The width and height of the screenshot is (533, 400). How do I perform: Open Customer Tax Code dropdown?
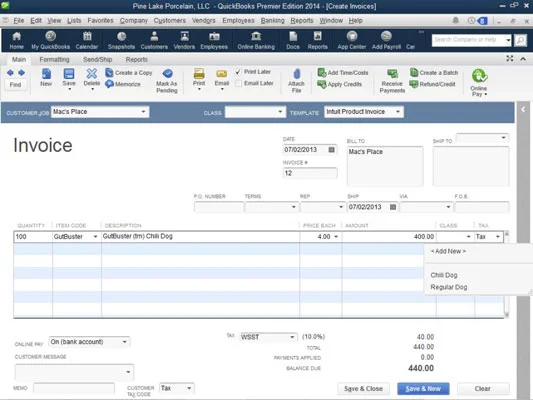pyautogui.click(x=189, y=388)
